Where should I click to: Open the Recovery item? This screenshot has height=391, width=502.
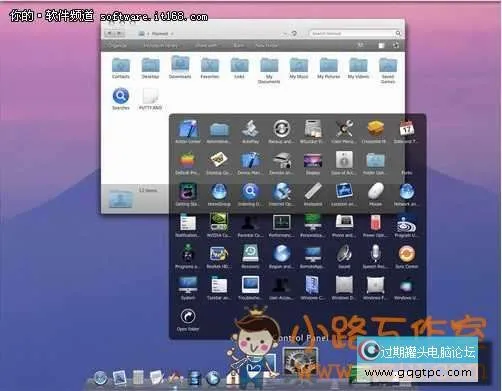[x=250, y=257]
